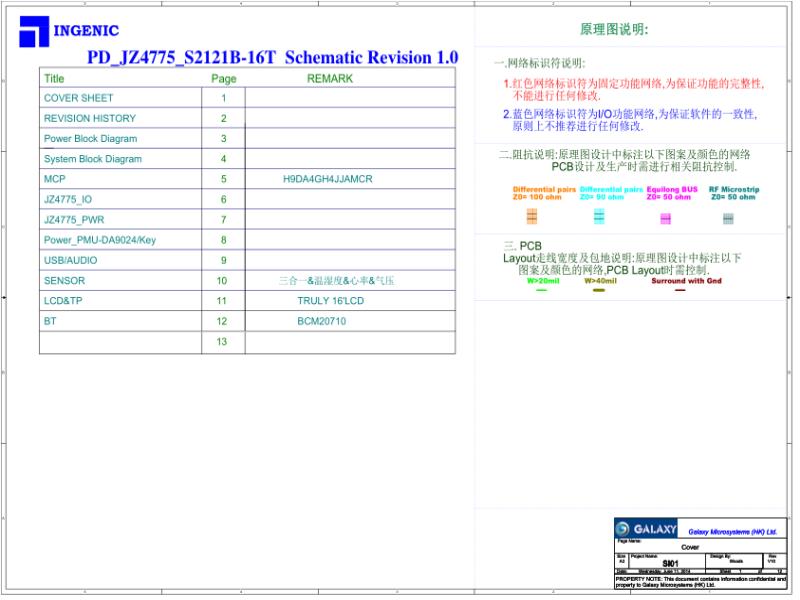Click the red Surround with Gnd line sample
The width and height of the screenshot is (800, 600).
680,290
